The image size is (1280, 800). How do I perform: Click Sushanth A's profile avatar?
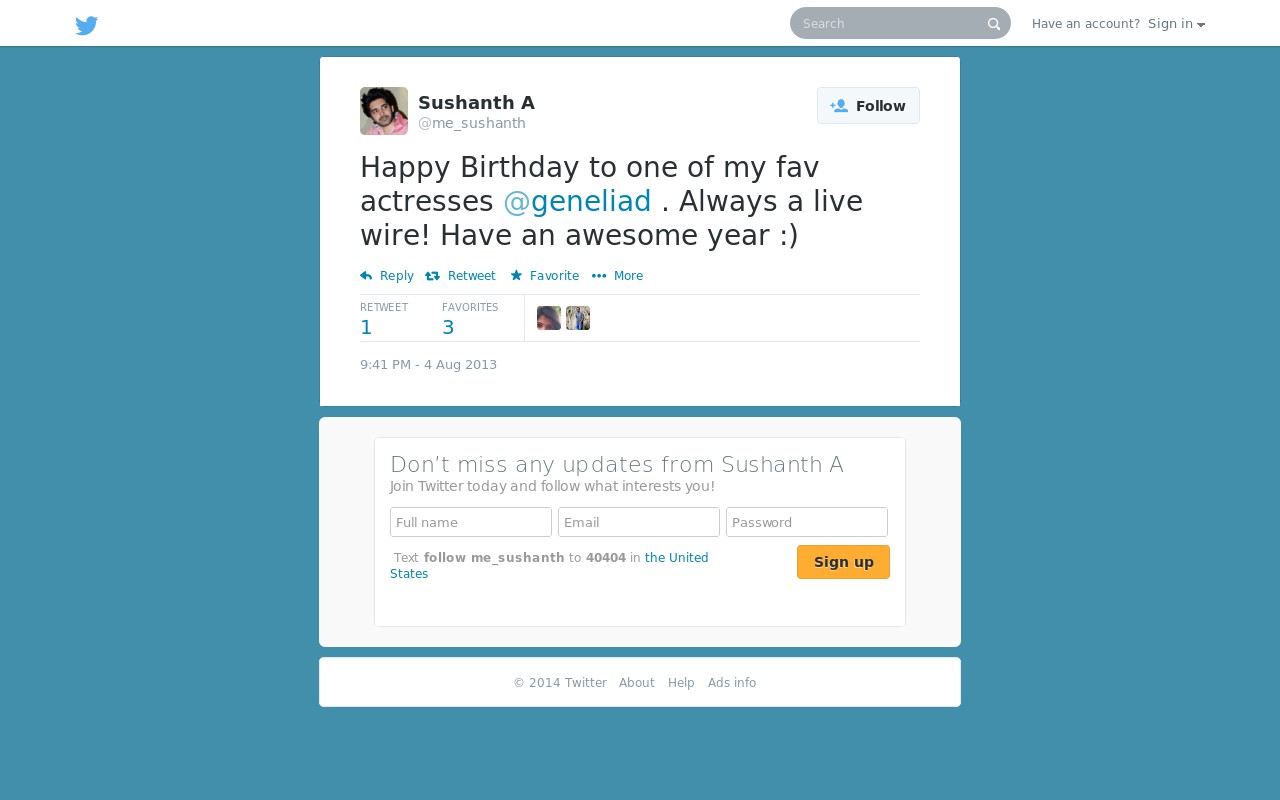(x=384, y=111)
